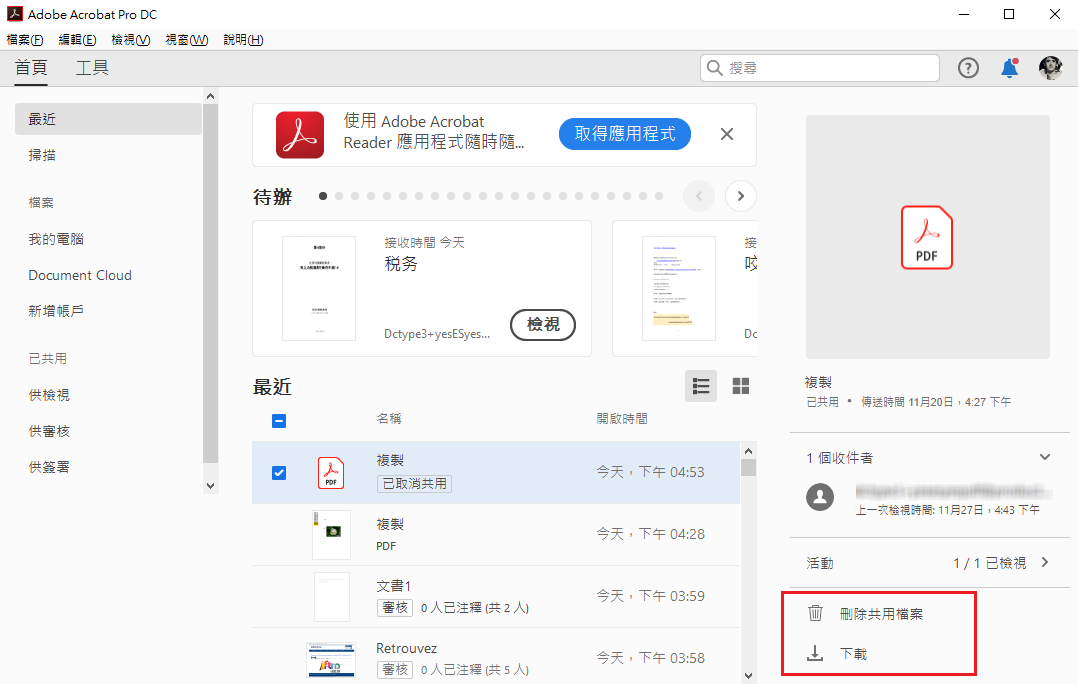The width and height of the screenshot is (1078, 684).
Task: Click the 審核 tag on 文書1 row
Action: tap(395, 608)
